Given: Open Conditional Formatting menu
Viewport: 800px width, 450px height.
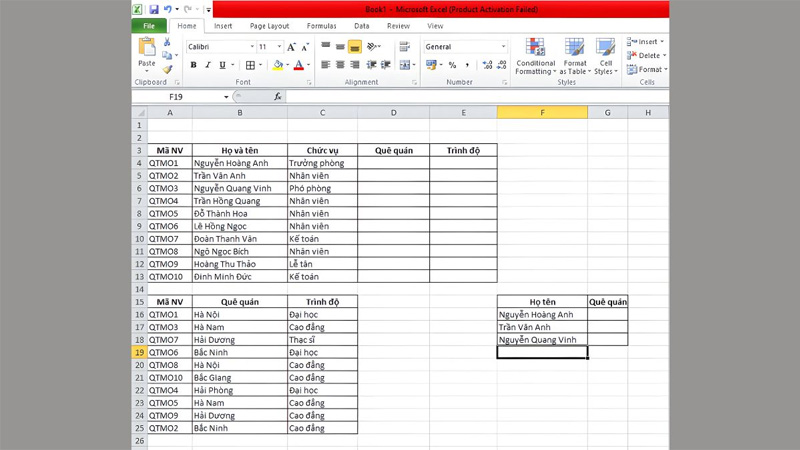Looking at the screenshot, I should pos(535,57).
